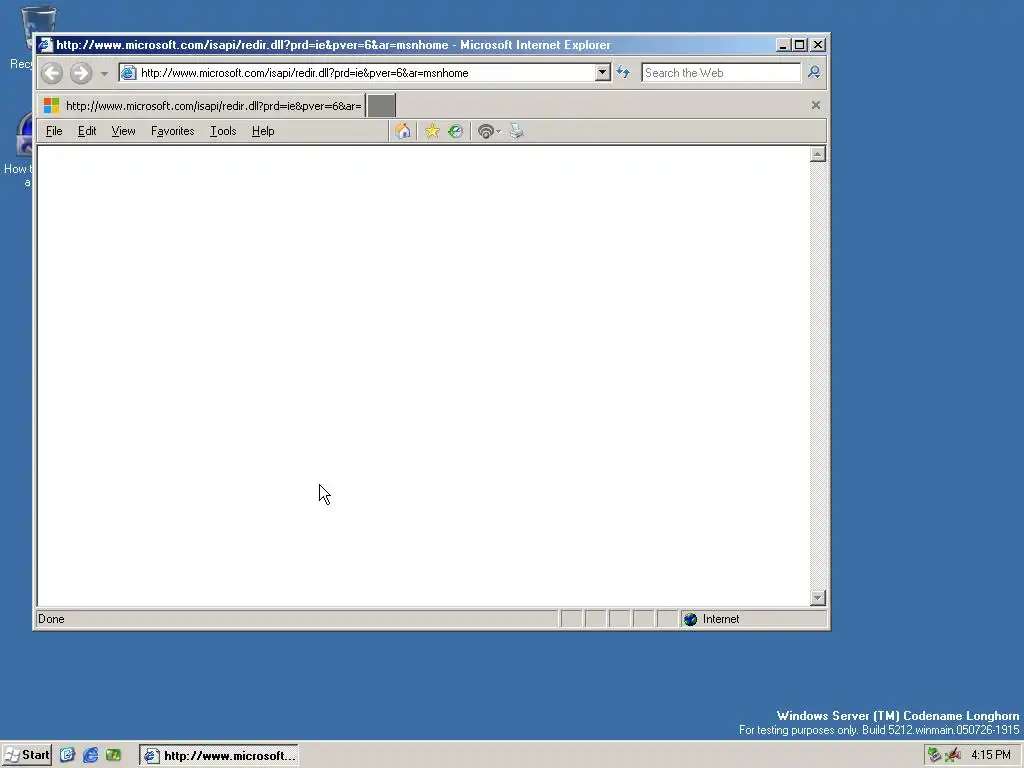Click the 'Done' status bar text
This screenshot has height=768, width=1024.
pos(51,619)
